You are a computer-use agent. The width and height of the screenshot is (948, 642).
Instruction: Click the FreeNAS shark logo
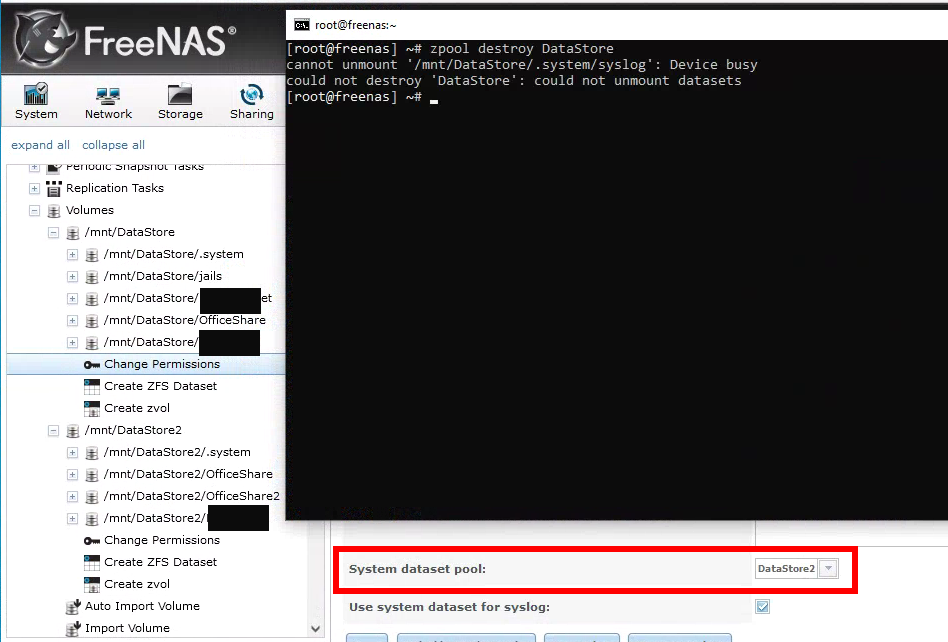coord(44,39)
